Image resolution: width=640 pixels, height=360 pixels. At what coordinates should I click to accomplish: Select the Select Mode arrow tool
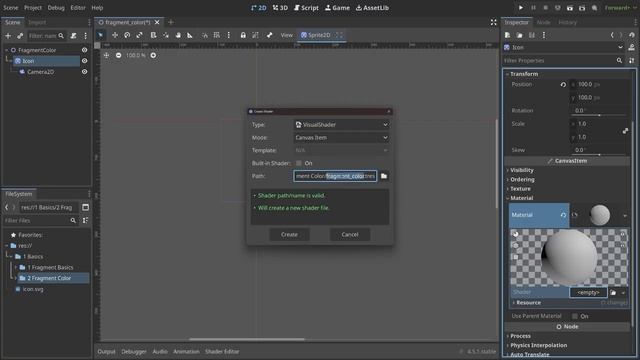click(100, 35)
